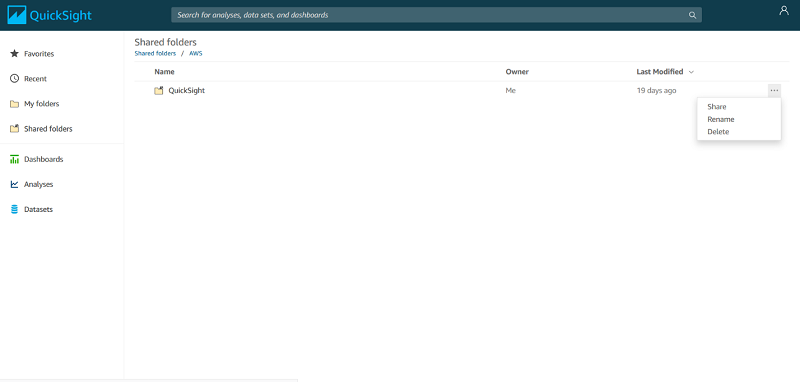Screen dimensions: 800x382
Task: Click the 'Me' owner cell
Action: [x=511, y=90]
